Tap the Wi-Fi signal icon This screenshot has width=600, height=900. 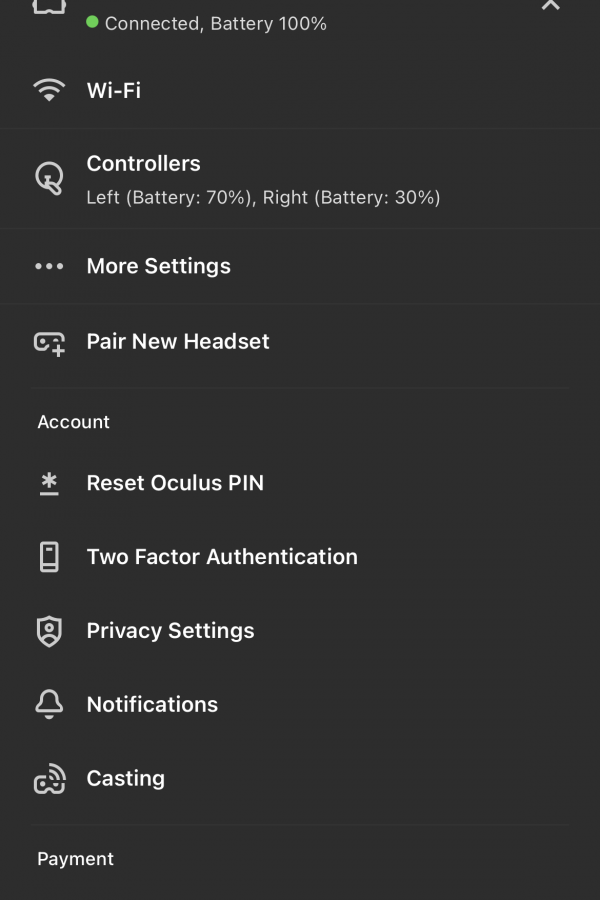click(x=49, y=90)
